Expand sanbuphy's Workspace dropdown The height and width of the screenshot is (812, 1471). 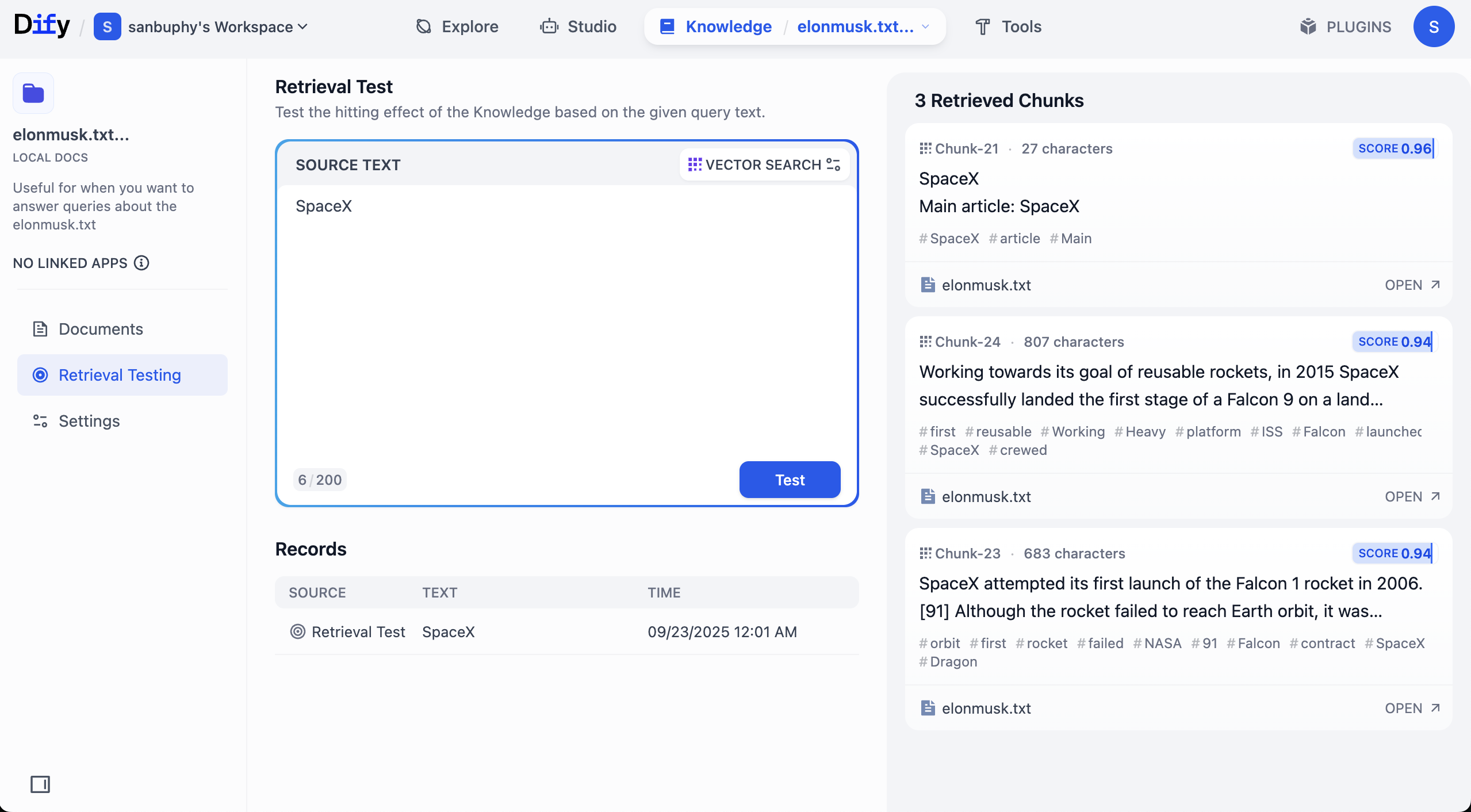point(219,26)
